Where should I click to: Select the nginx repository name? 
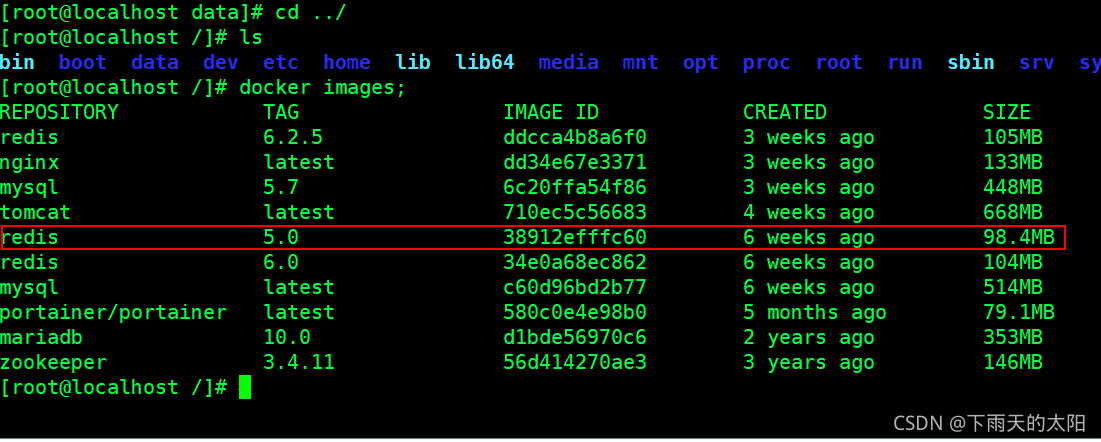29,163
